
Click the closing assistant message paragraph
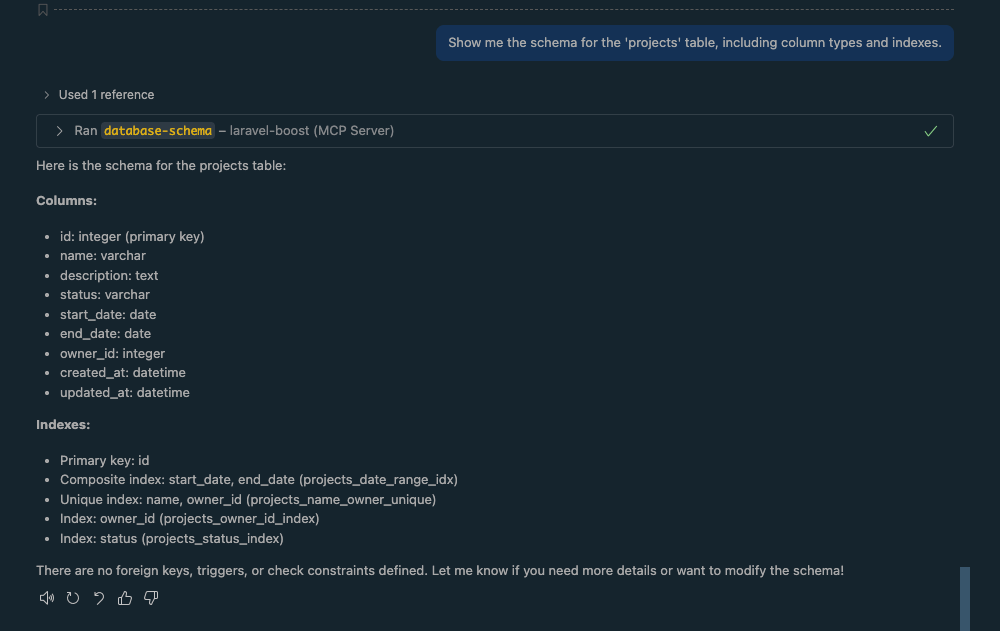pyautogui.click(x=440, y=570)
